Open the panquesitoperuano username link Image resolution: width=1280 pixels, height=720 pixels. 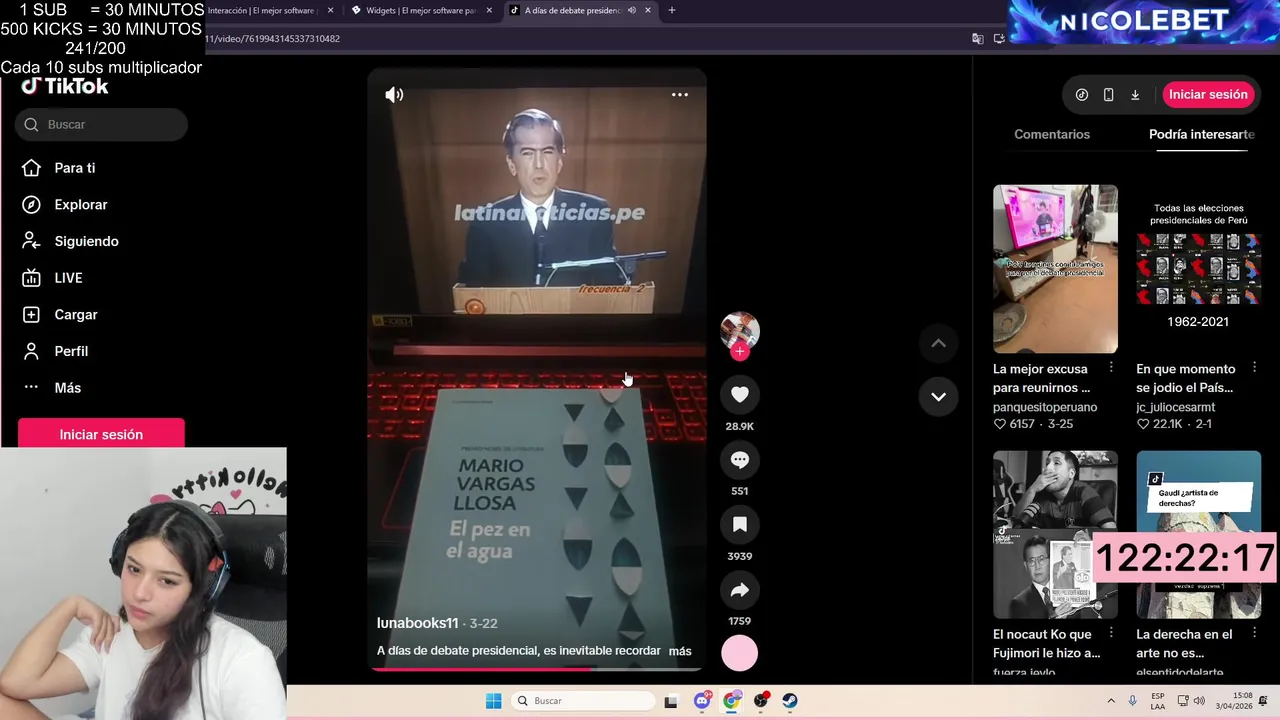(x=1045, y=407)
